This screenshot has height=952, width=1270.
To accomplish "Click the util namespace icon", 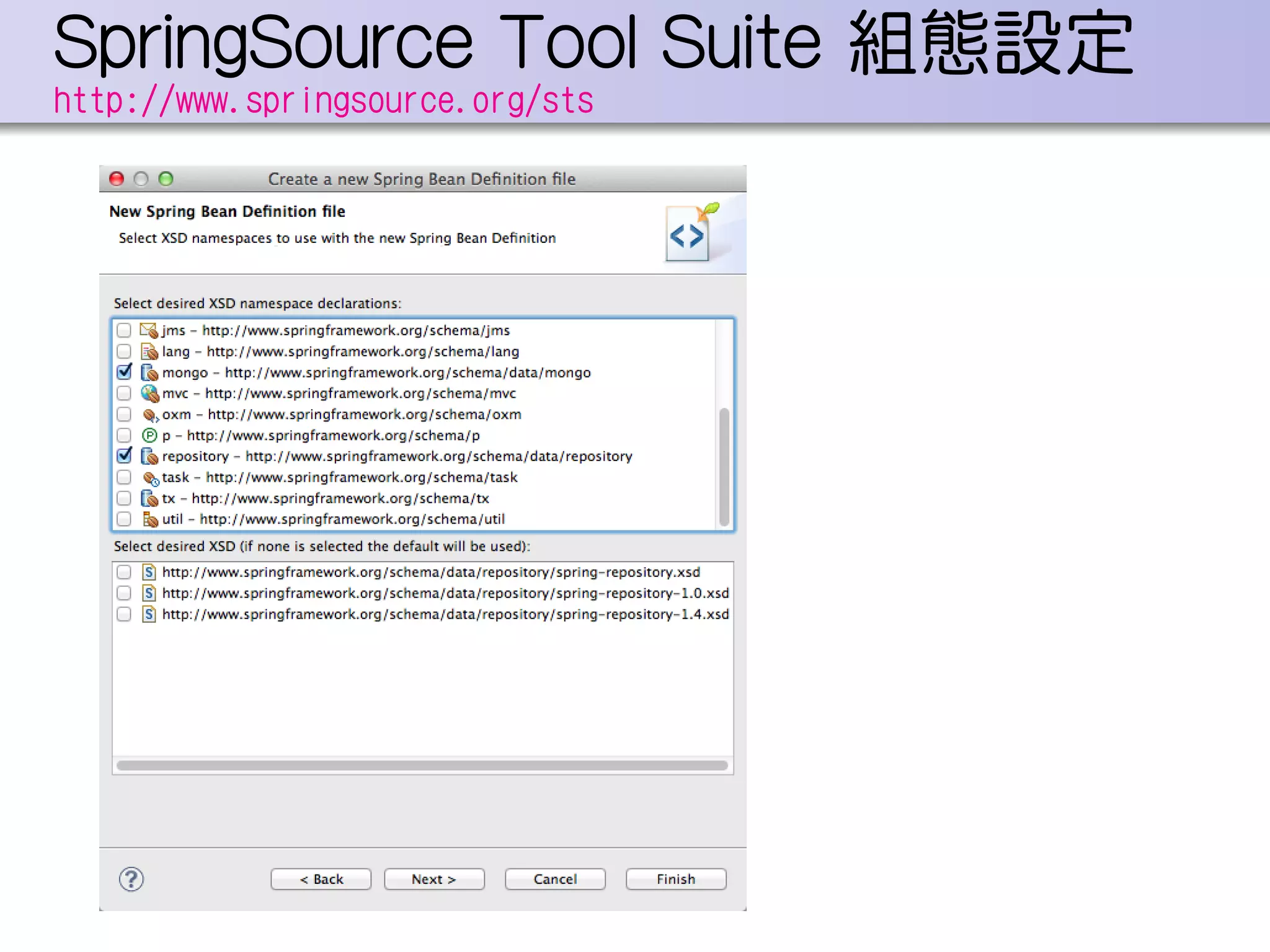I will [150, 519].
